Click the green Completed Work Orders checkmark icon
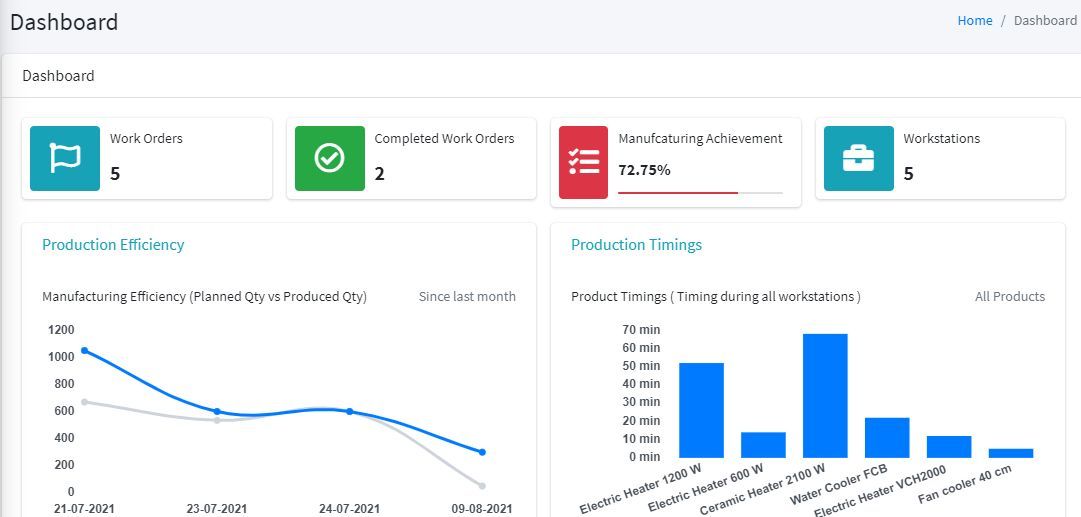Viewport: 1081px width, 517px height. tap(329, 158)
